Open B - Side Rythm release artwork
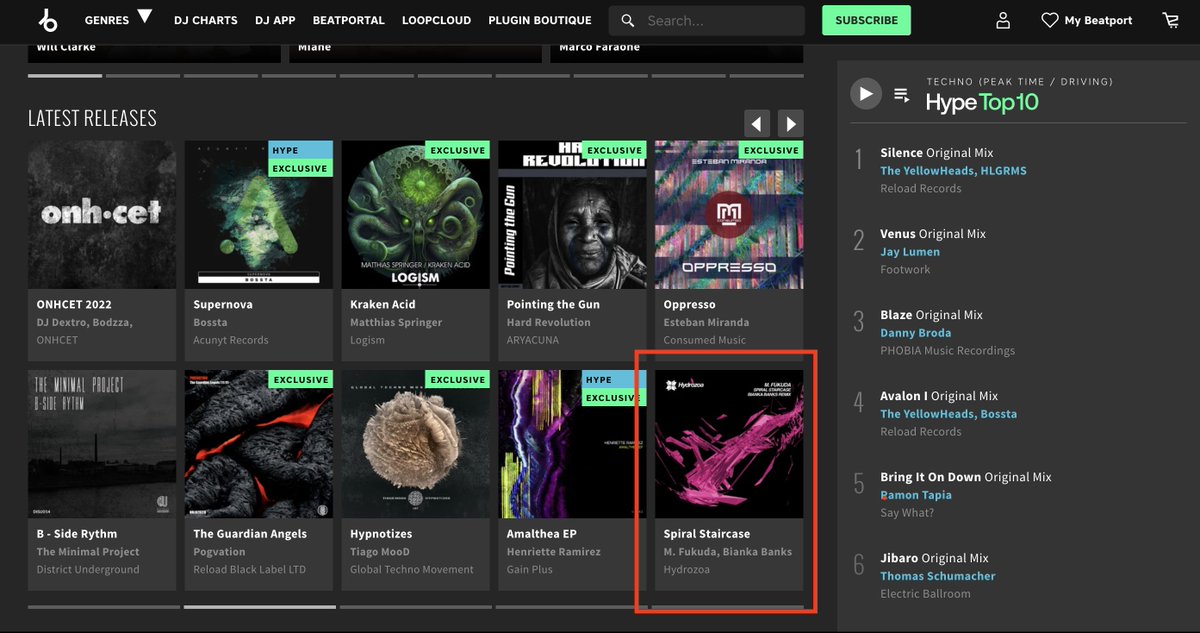 (x=102, y=444)
